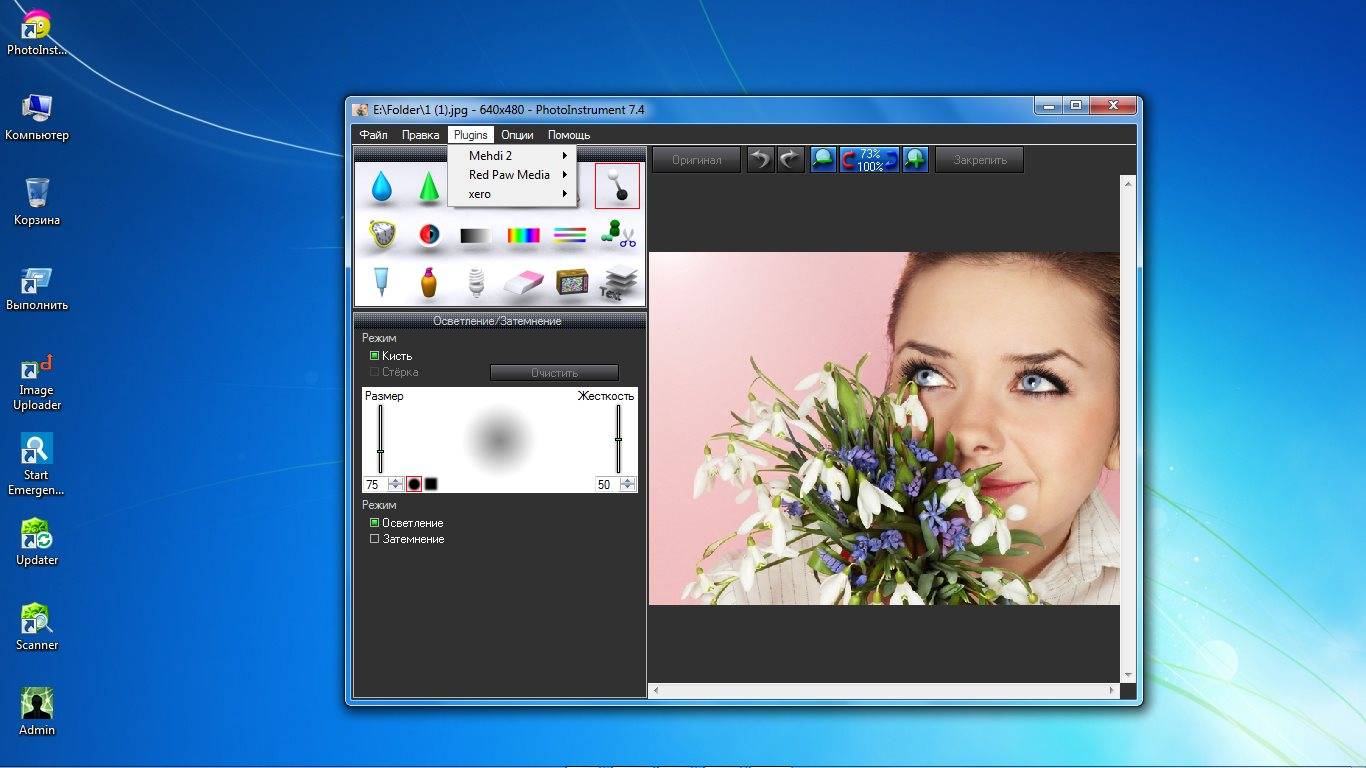This screenshot has width=1366, height=768.
Task: Select the dodge/burn ball-and-stick tool
Action: pos(617,186)
